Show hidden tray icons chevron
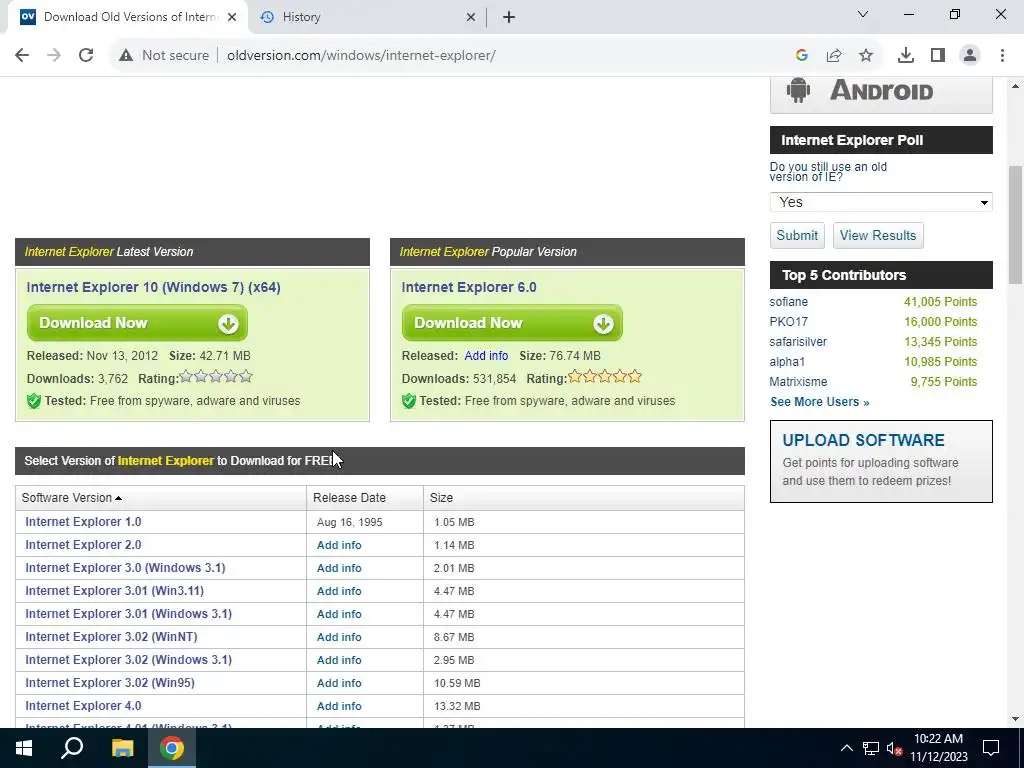 point(846,748)
